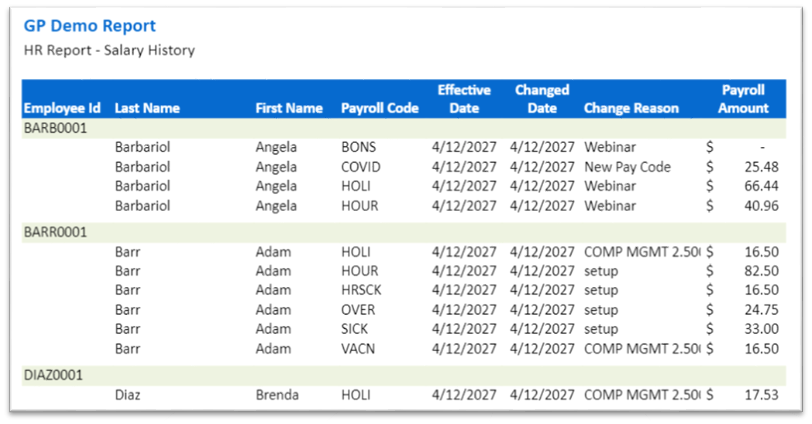812x424 pixels.
Task: Click the HR Report - Salary History subtitle
Action: tap(109, 50)
